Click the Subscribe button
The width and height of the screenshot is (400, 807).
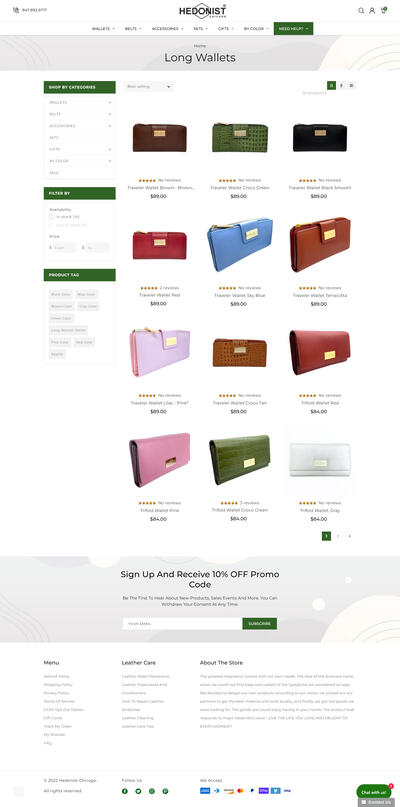259,623
